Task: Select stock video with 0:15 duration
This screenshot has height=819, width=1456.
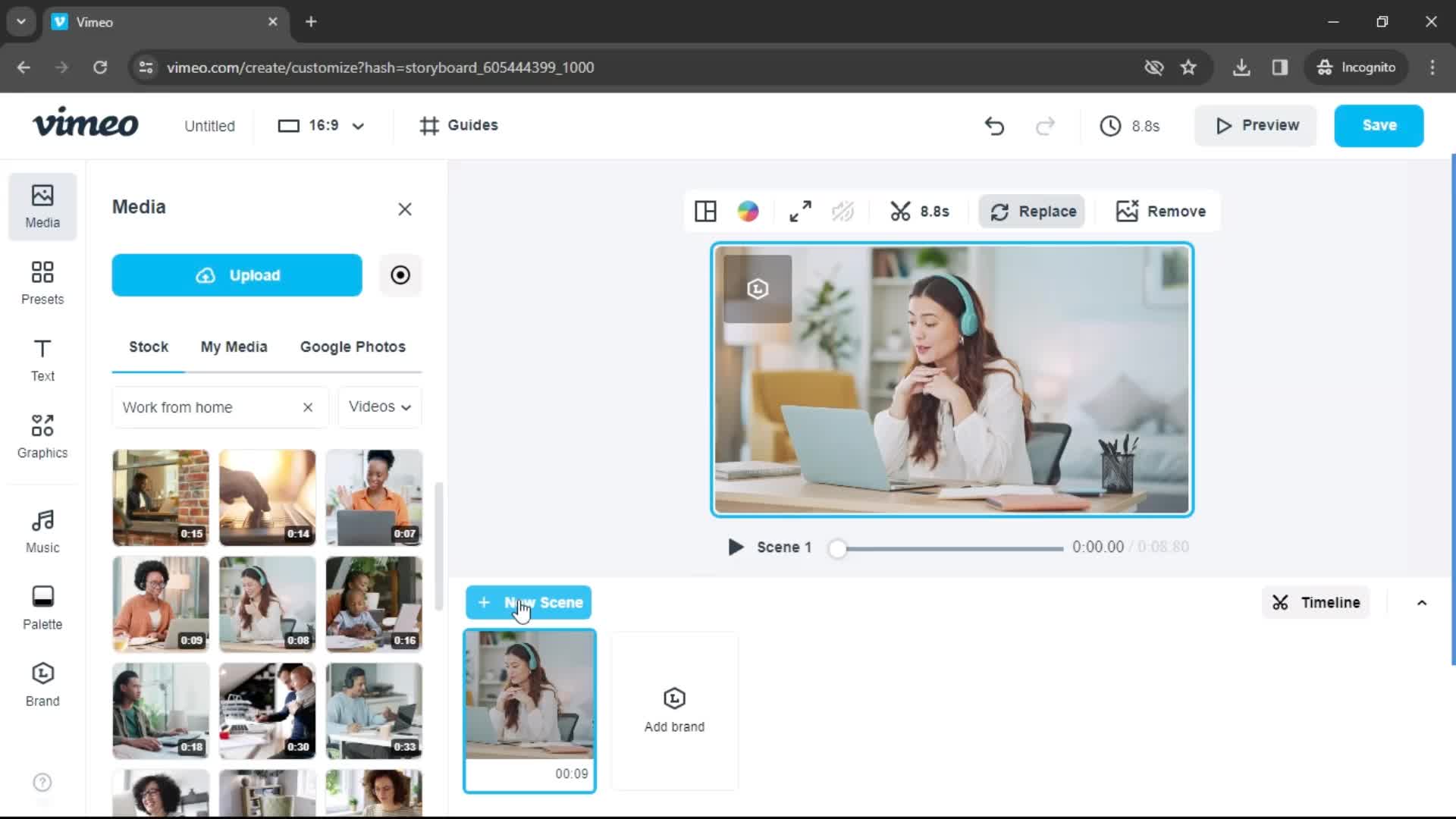Action: [161, 497]
